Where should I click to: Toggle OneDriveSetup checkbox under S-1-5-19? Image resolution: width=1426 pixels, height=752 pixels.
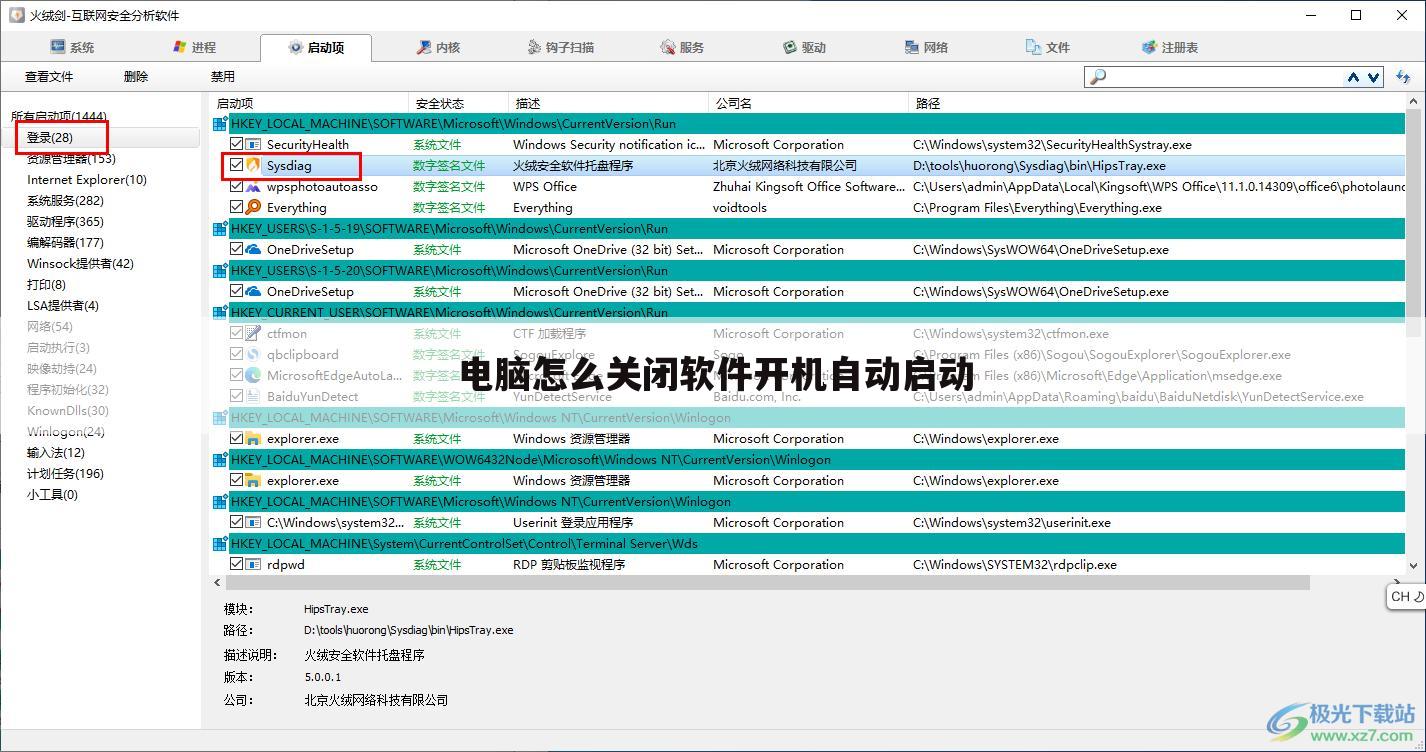(236, 250)
